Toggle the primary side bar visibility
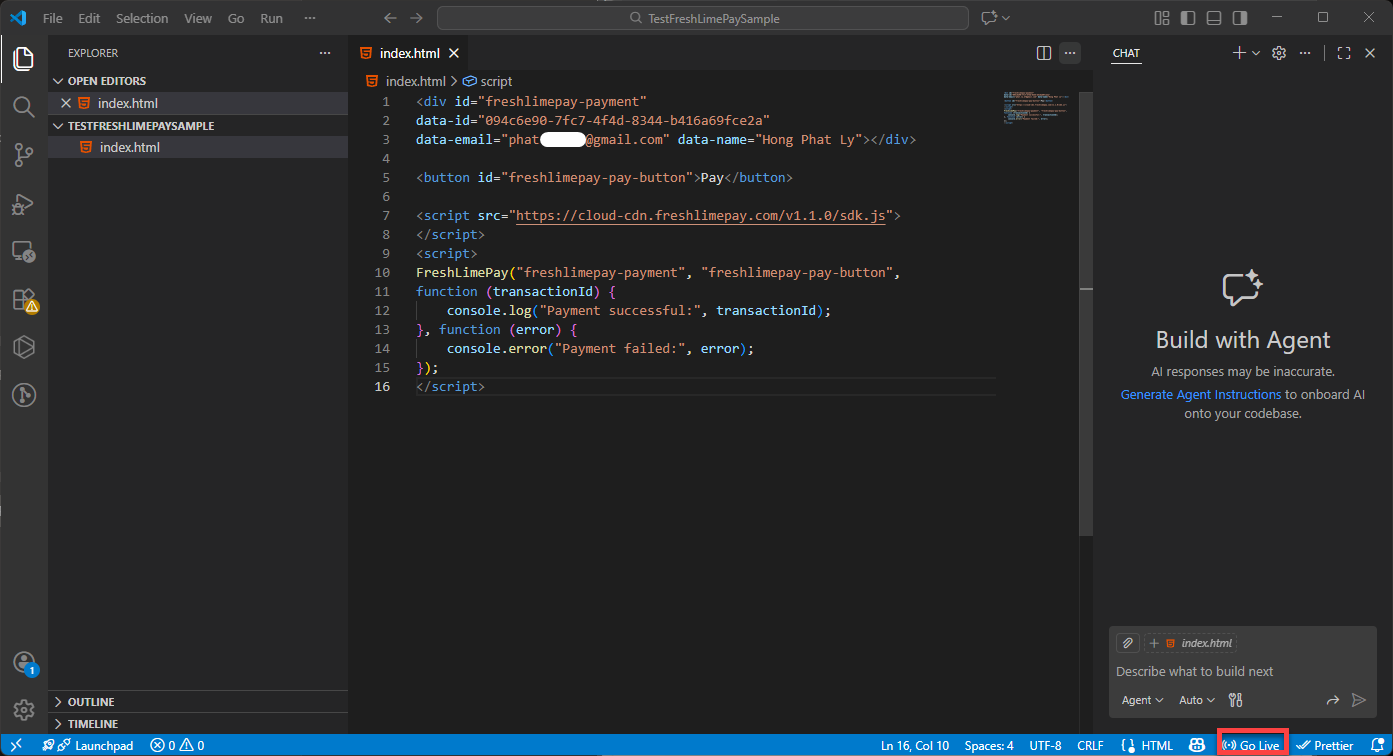 pos(1188,18)
